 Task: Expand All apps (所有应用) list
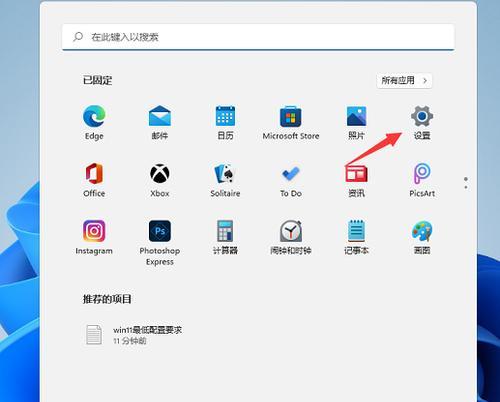pyautogui.click(x=404, y=81)
